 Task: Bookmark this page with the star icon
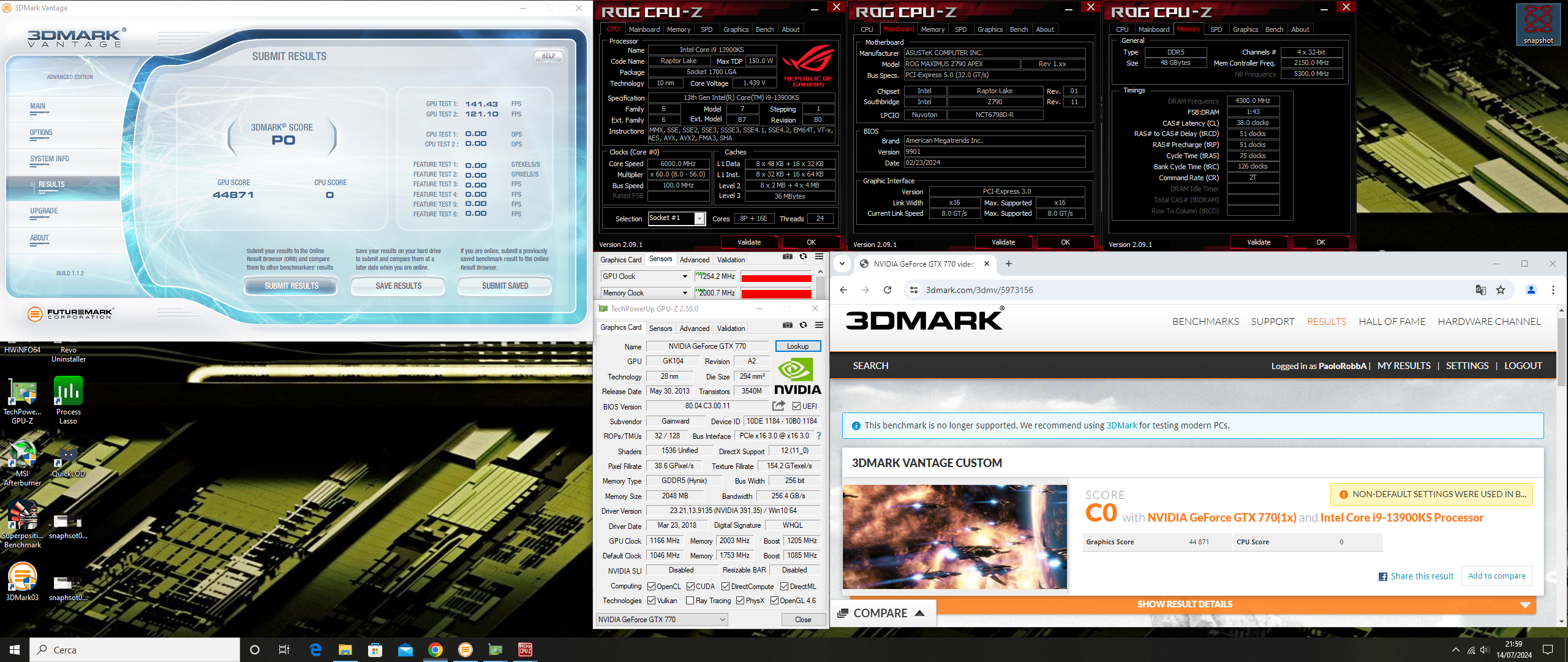click(x=1501, y=290)
